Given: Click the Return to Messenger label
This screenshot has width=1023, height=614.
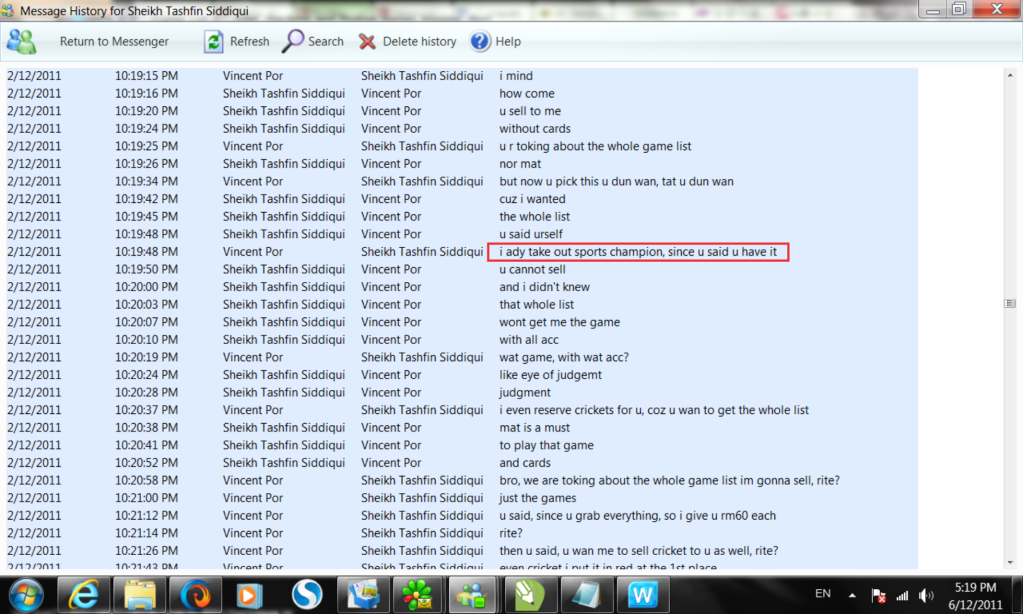Looking at the screenshot, I should pos(114,41).
